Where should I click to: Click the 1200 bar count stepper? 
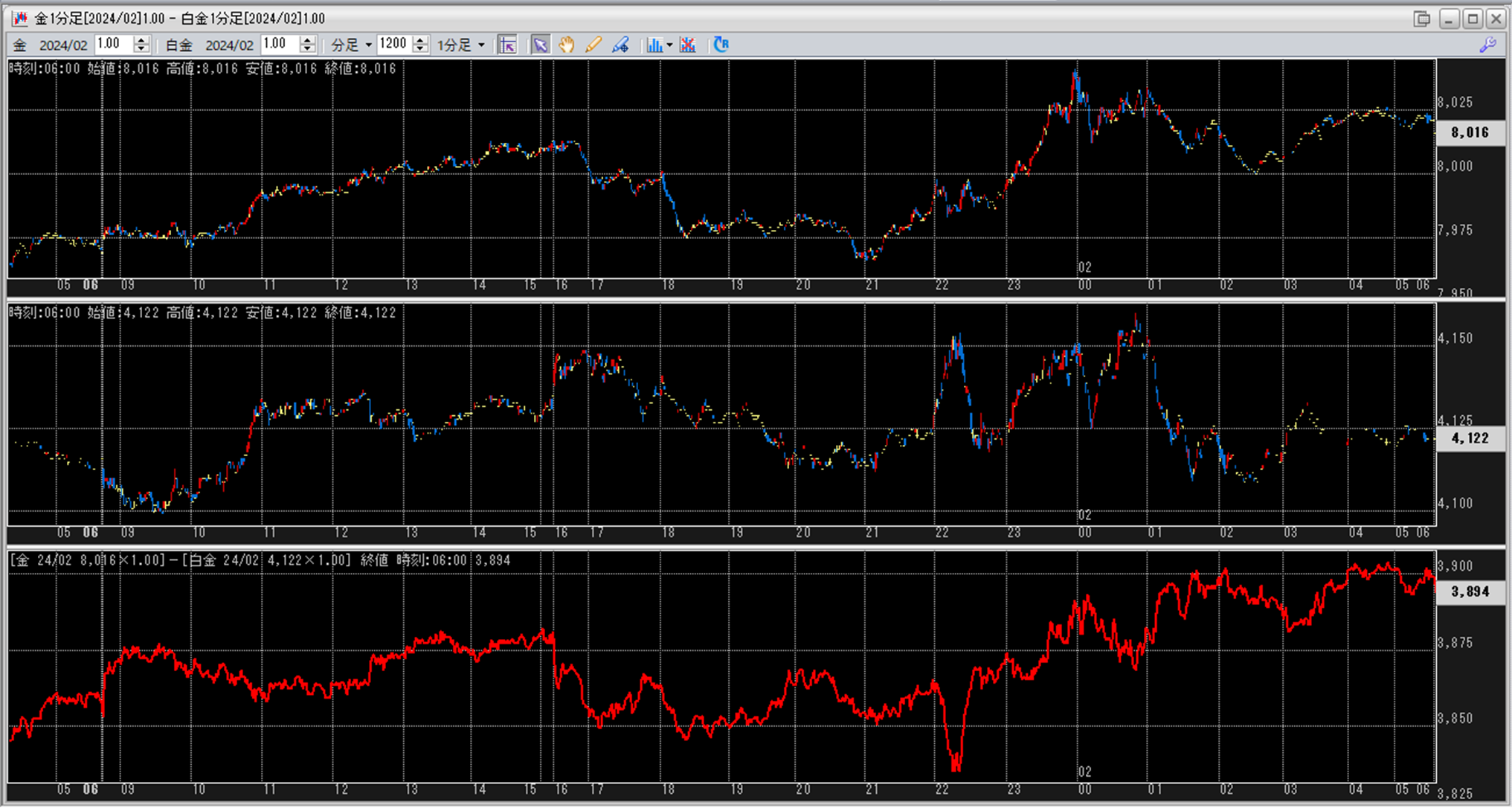420,45
